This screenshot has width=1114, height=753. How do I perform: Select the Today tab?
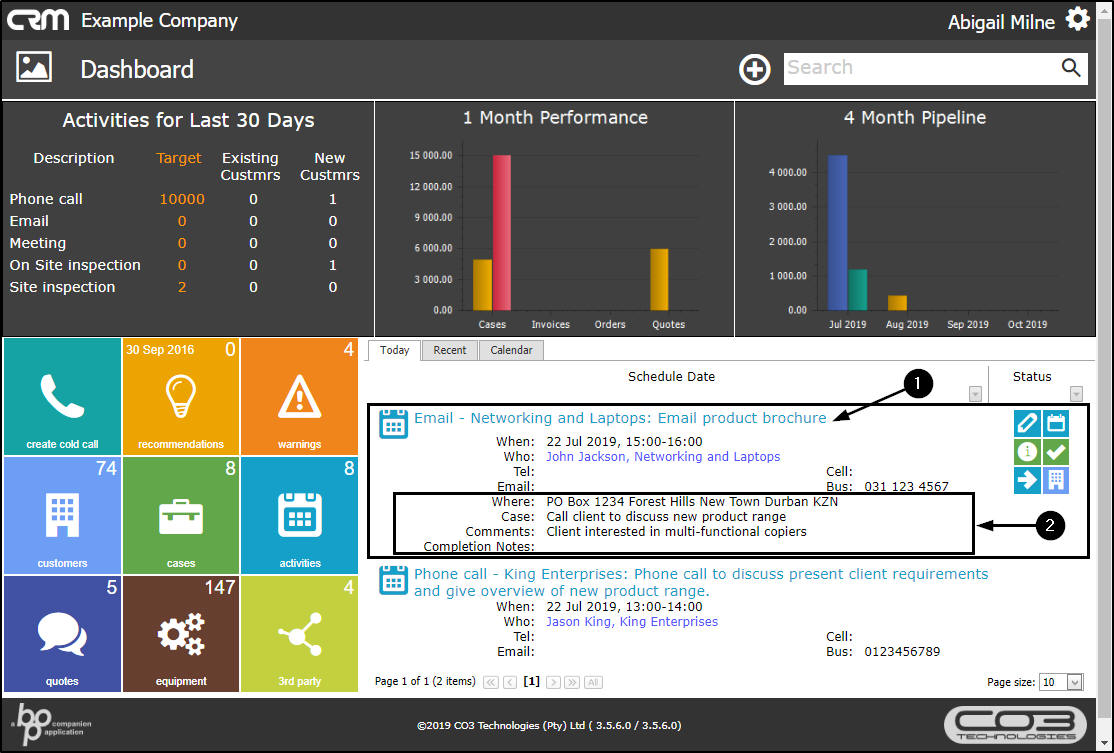(394, 350)
